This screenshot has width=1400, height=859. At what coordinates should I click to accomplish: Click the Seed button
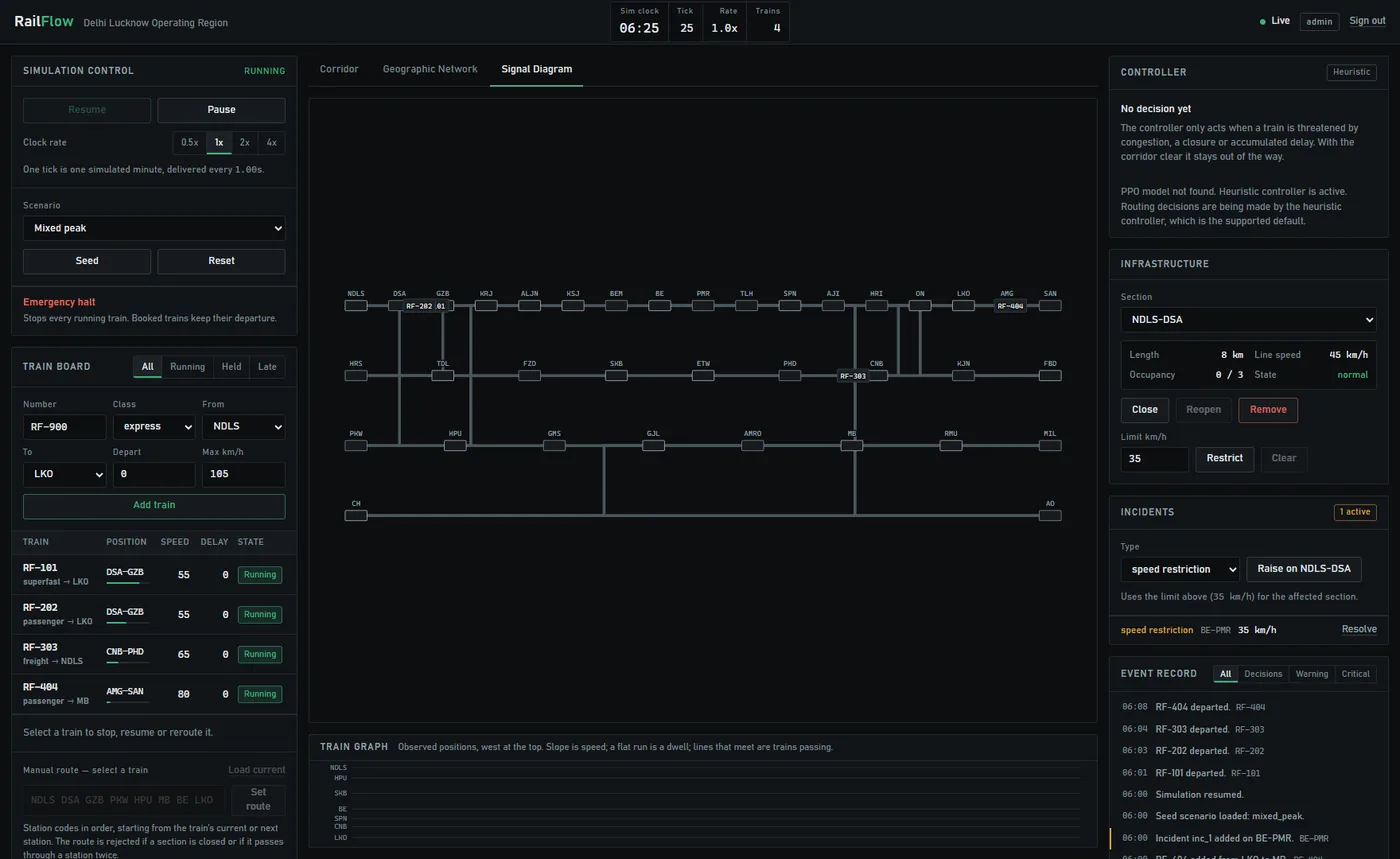[87, 262]
